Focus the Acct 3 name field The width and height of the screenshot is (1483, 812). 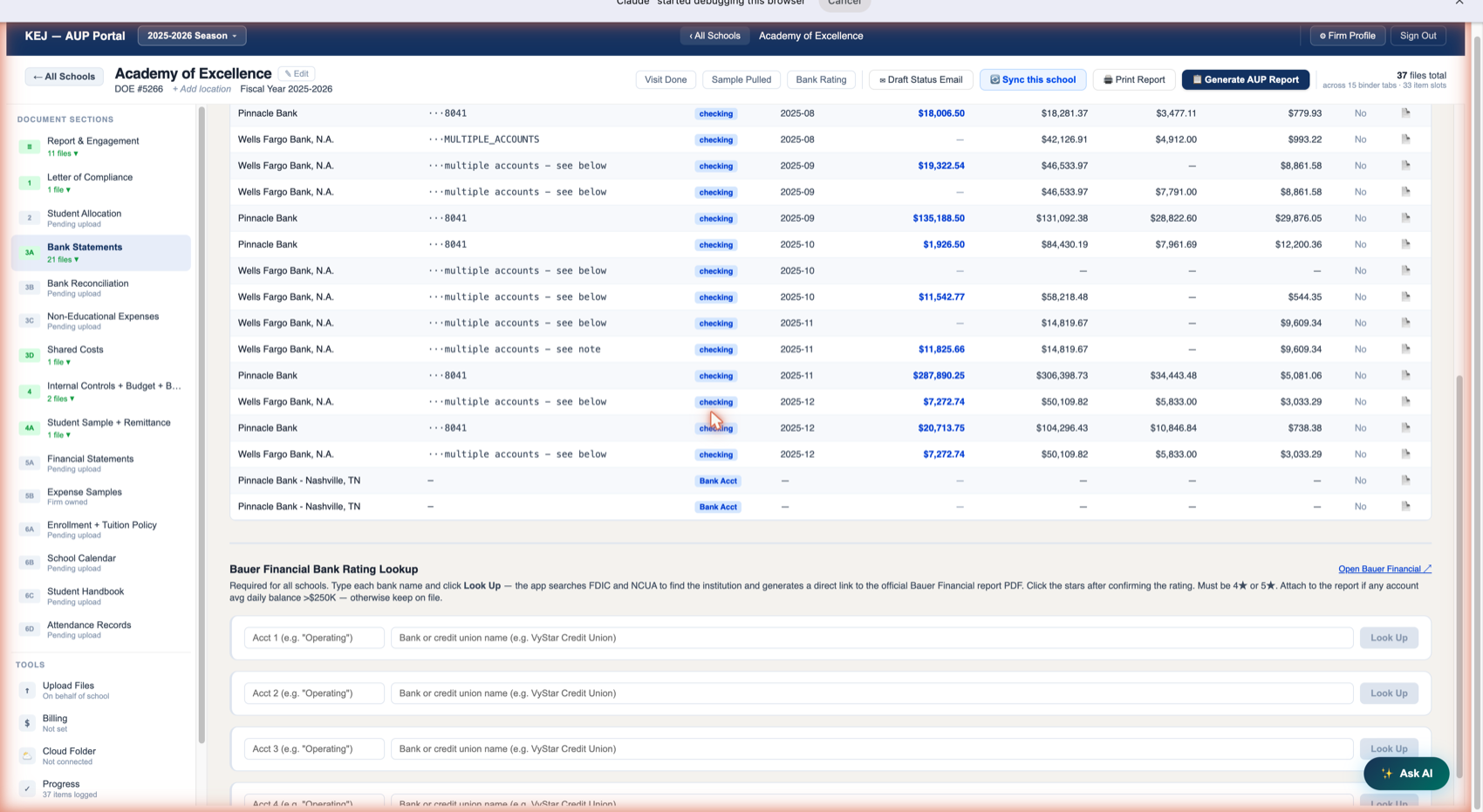coord(314,748)
